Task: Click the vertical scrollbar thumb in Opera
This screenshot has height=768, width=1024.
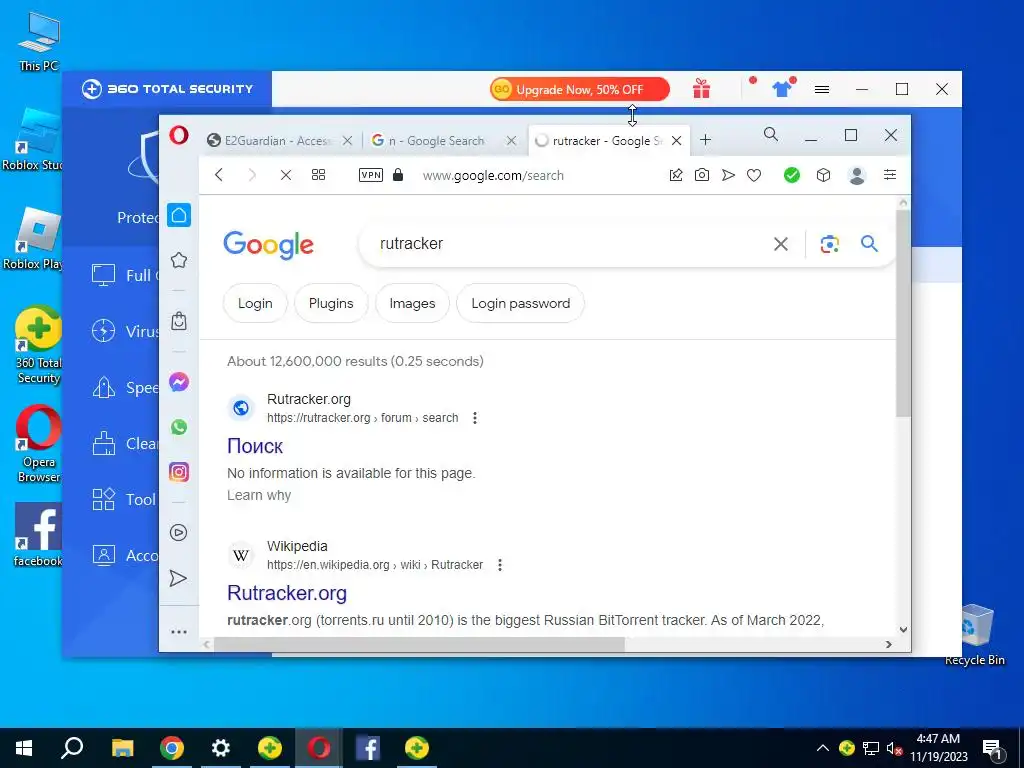Action: pyautogui.click(x=903, y=313)
